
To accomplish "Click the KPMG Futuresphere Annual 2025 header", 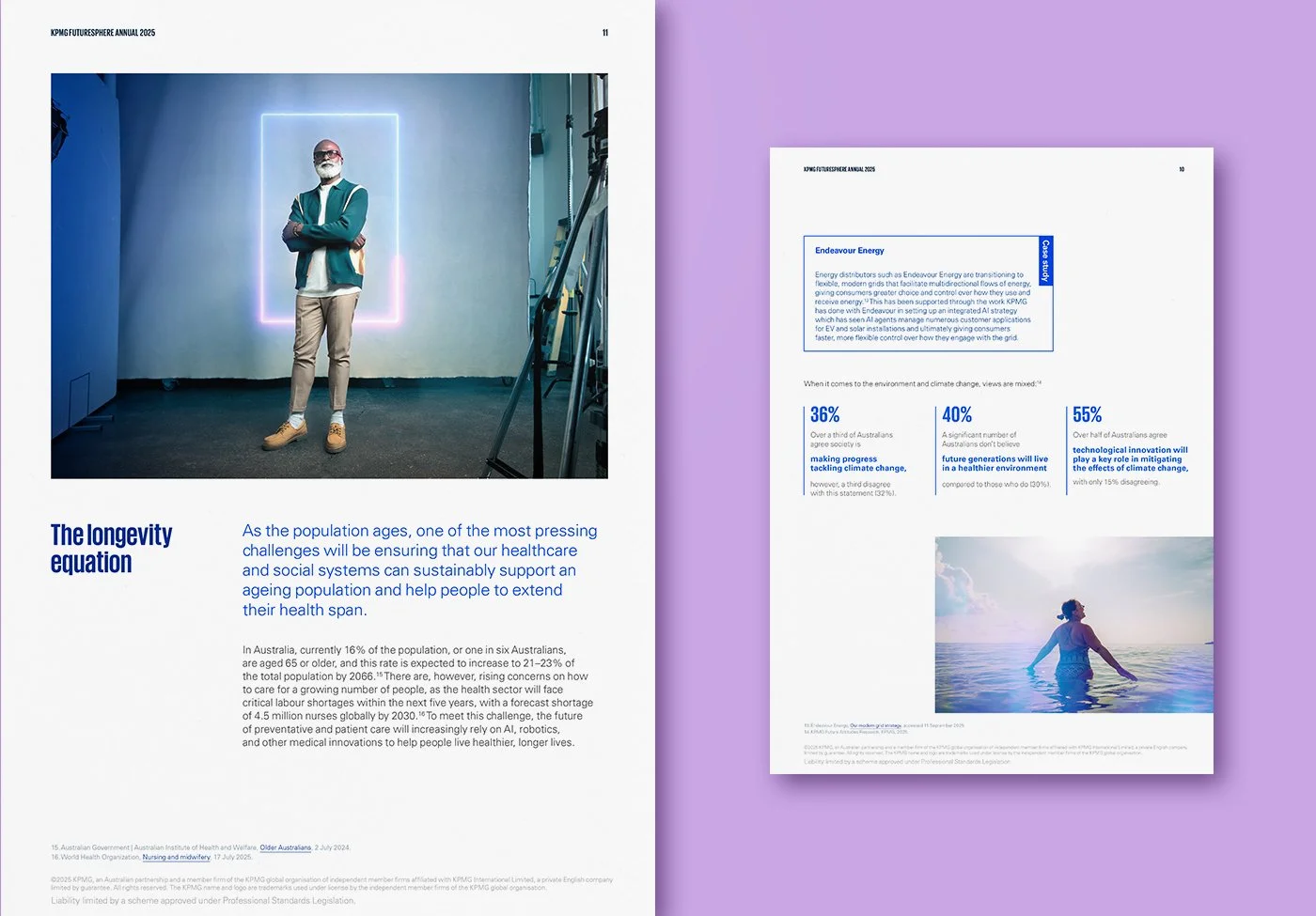I will click(x=102, y=31).
